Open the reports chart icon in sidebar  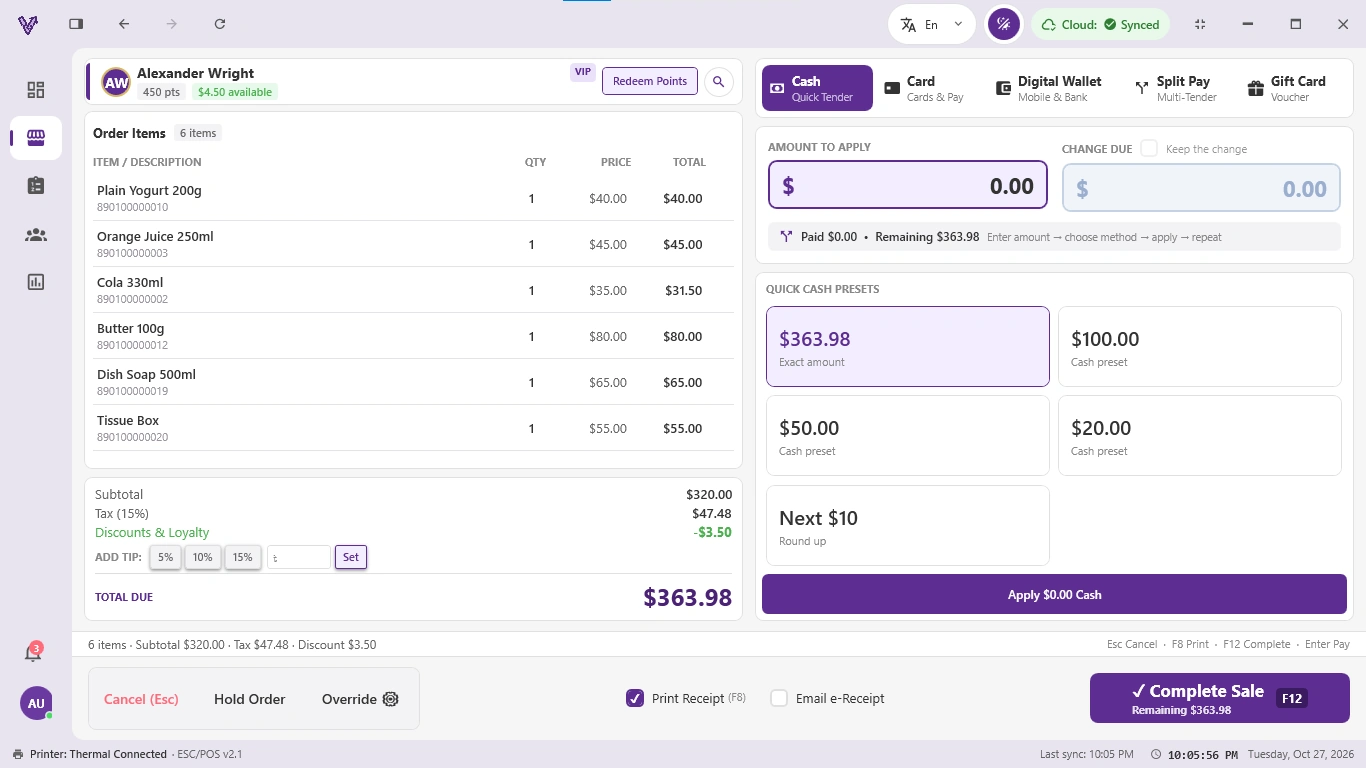tap(36, 282)
